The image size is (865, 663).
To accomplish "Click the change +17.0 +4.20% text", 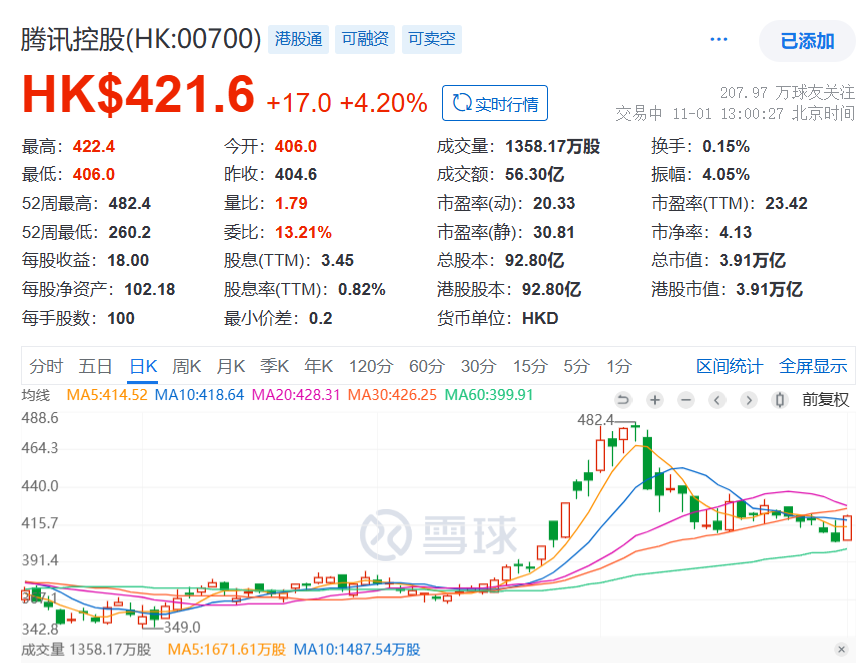I will coord(346,103).
